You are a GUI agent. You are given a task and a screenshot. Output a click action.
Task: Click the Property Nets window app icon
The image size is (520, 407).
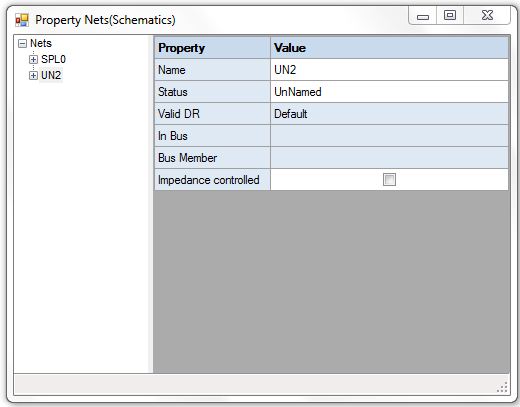click(22, 20)
